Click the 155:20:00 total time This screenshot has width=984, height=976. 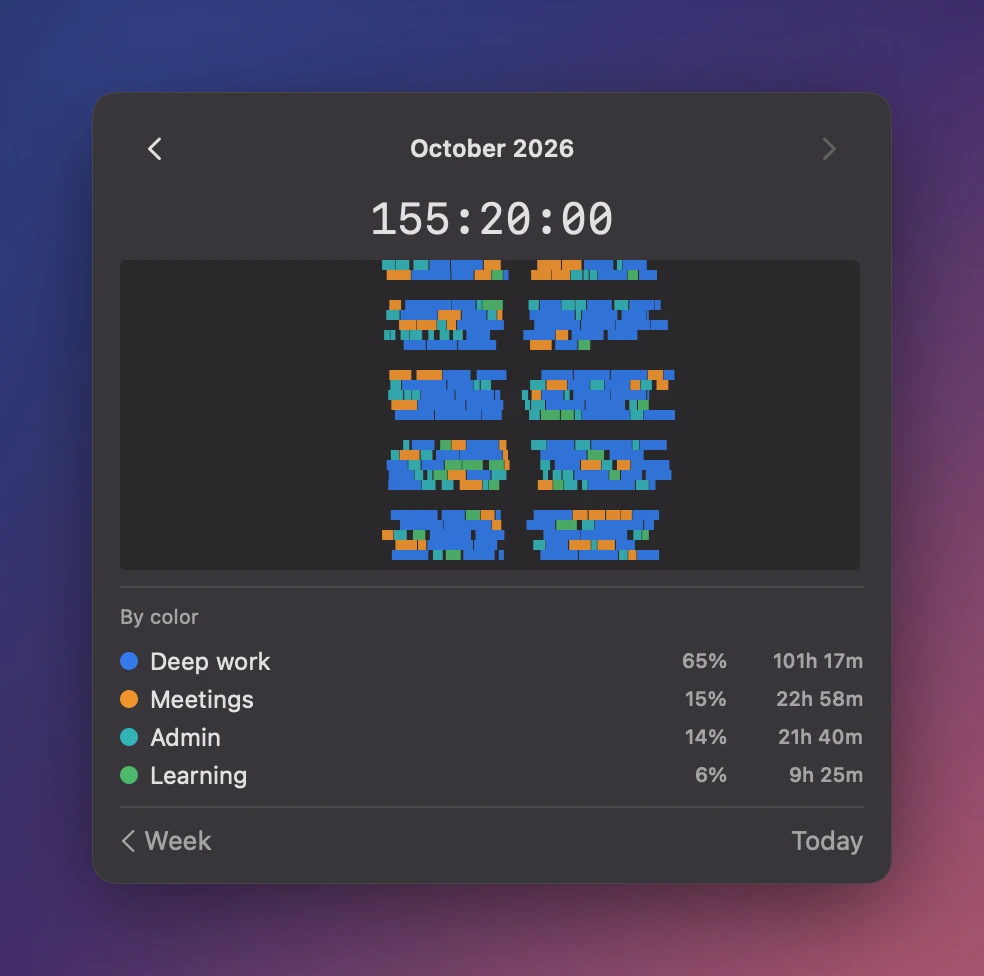click(x=492, y=219)
